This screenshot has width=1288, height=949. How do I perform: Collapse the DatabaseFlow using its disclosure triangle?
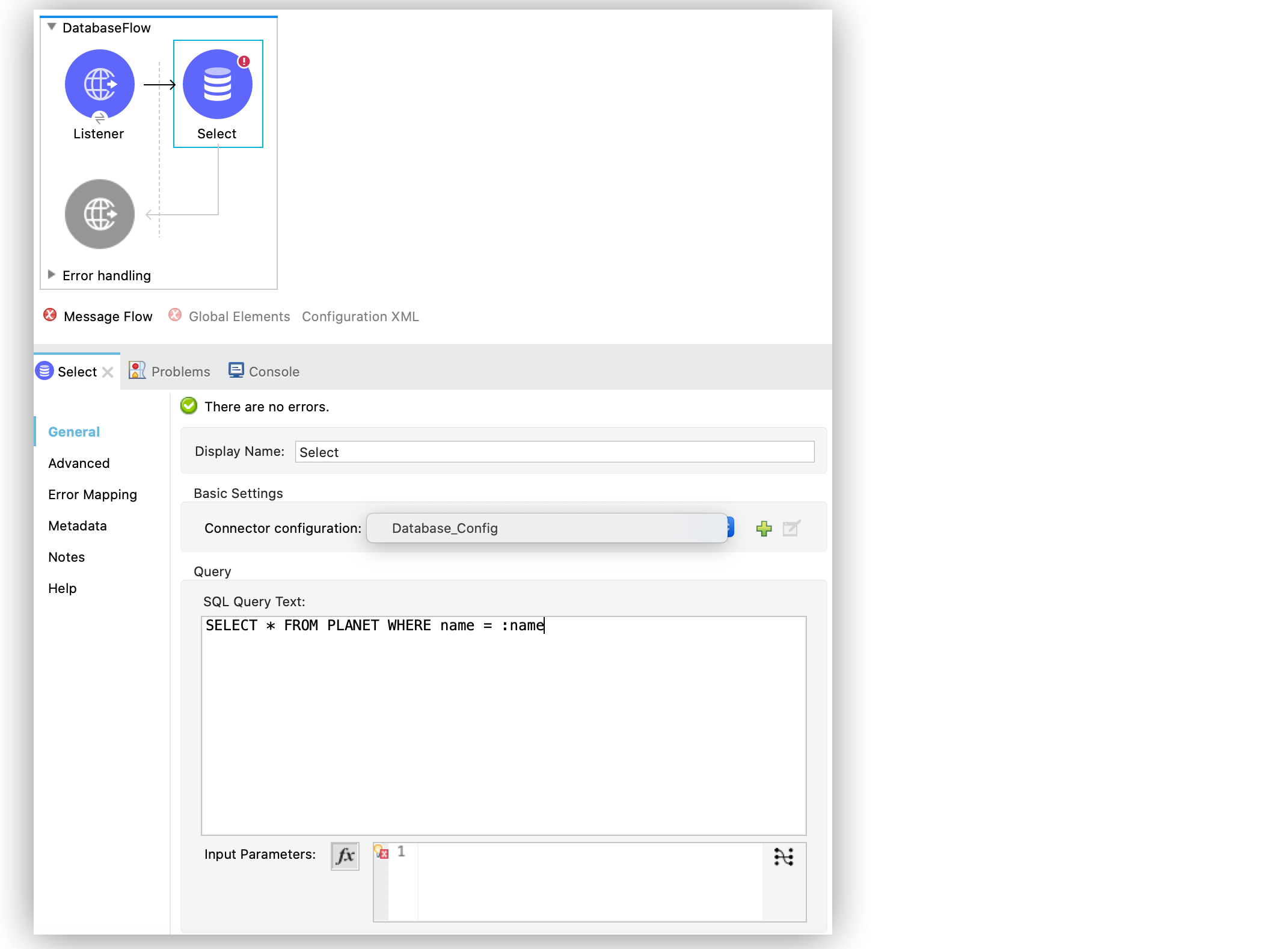(x=52, y=26)
